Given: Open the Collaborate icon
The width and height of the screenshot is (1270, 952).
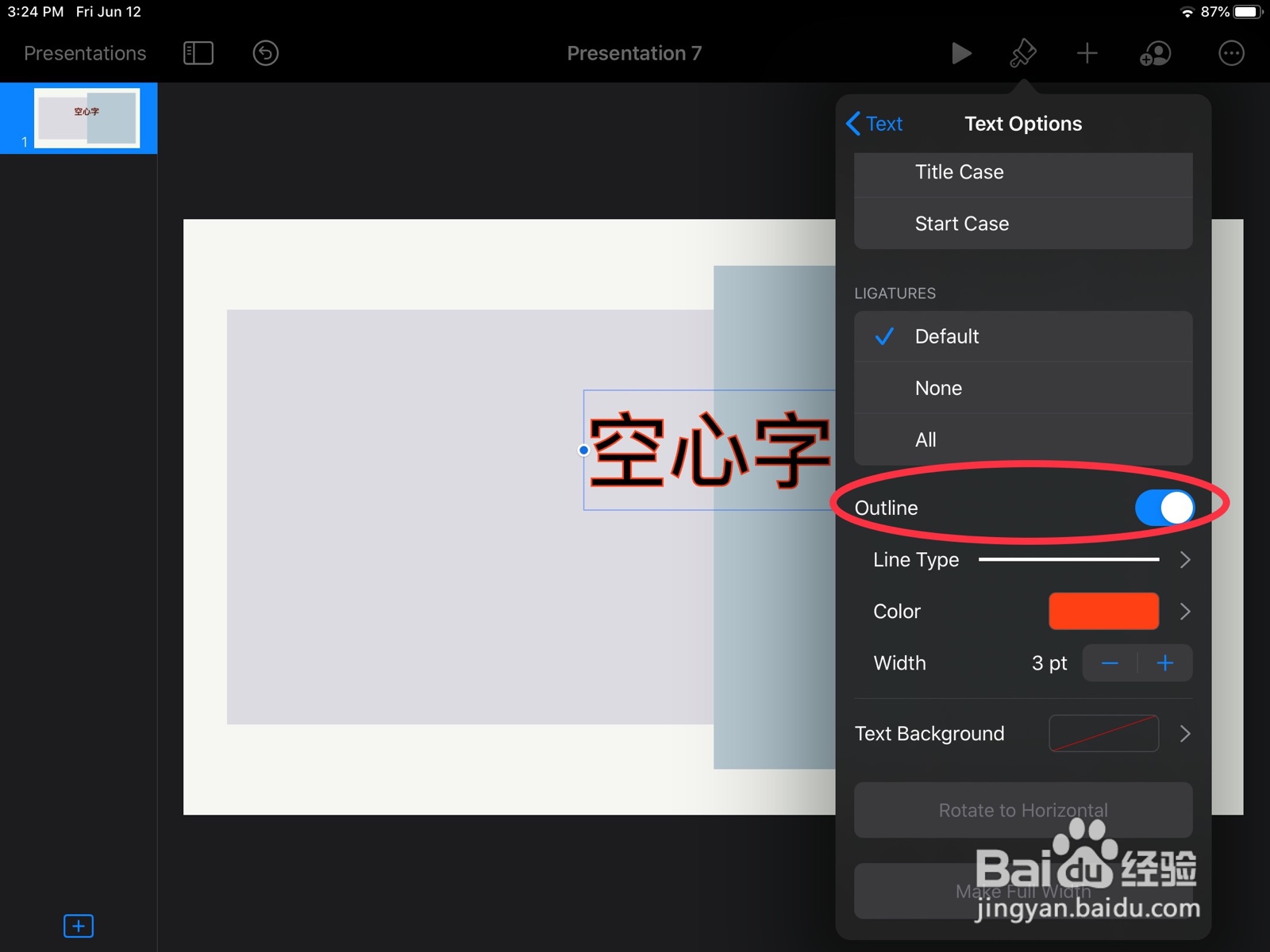Looking at the screenshot, I should [x=1155, y=53].
